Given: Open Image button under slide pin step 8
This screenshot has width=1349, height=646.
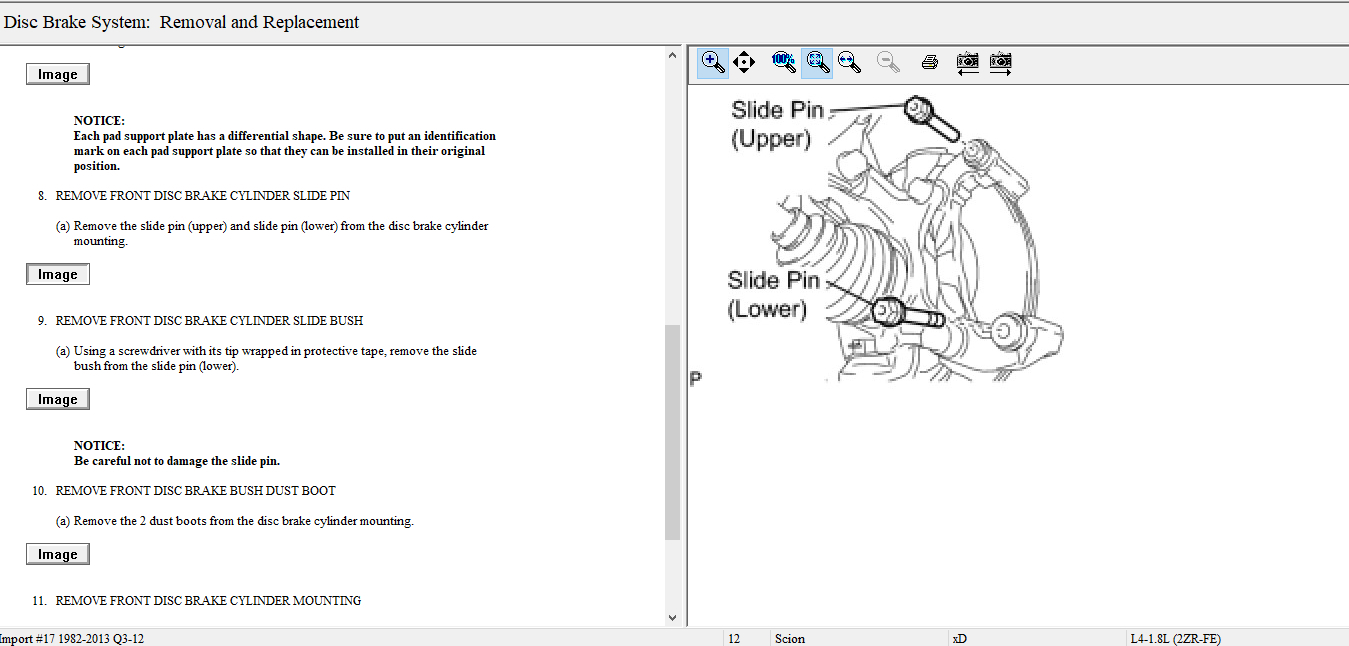Looking at the screenshot, I should click(58, 275).
